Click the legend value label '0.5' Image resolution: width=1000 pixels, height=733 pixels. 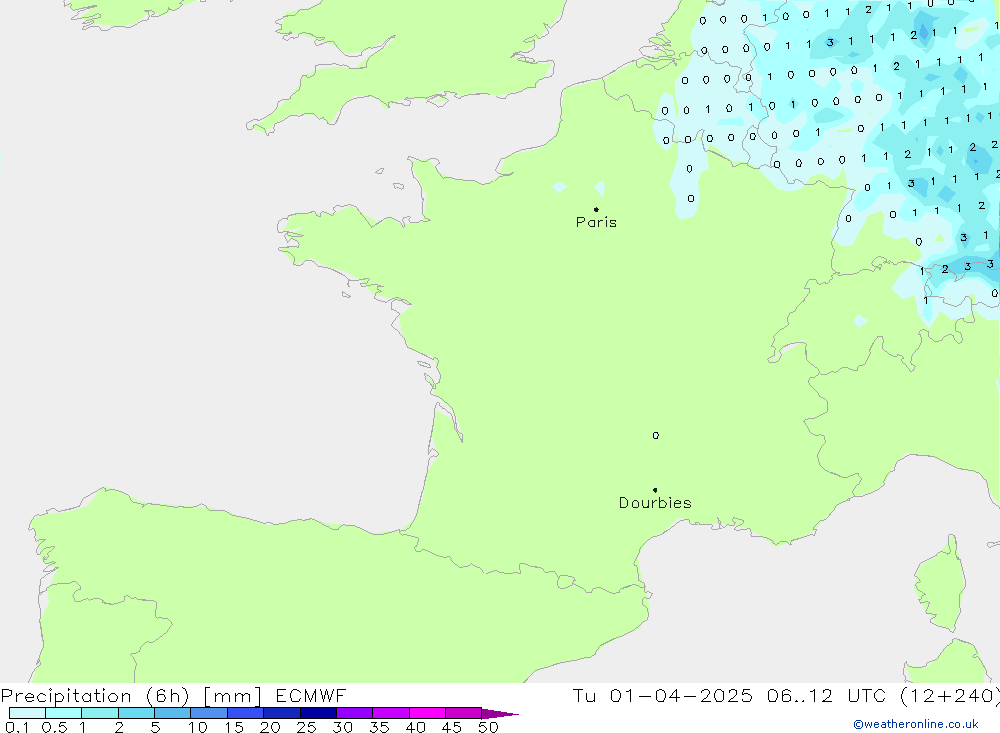click(x=54, y=727)
